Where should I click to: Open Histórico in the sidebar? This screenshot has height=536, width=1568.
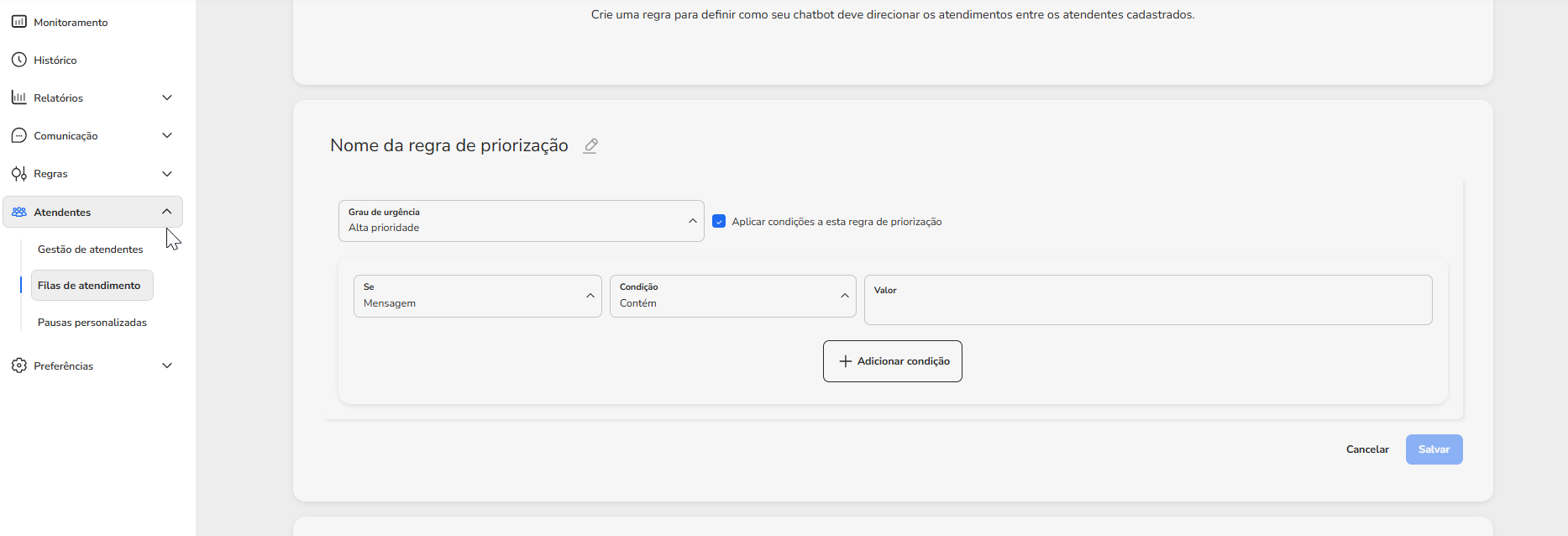[x=55, y=60]
